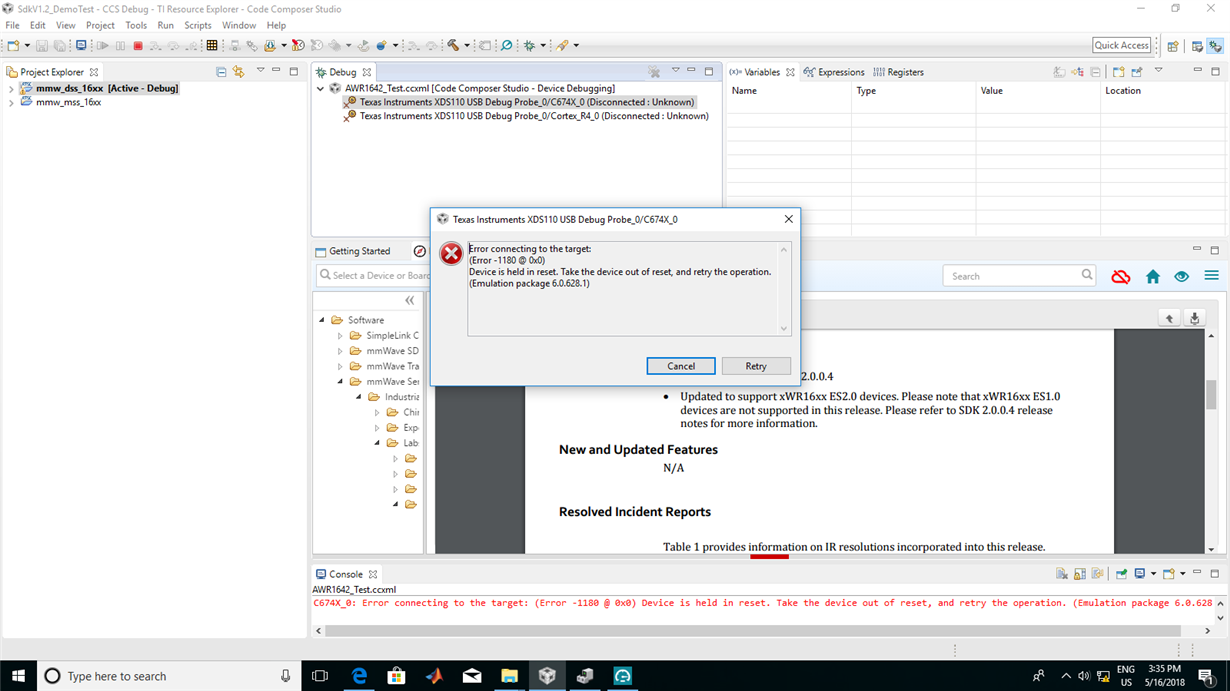Screen dimensions: 1230x691
Task: Click Select a Device or Board field
Action: (373, 275)
